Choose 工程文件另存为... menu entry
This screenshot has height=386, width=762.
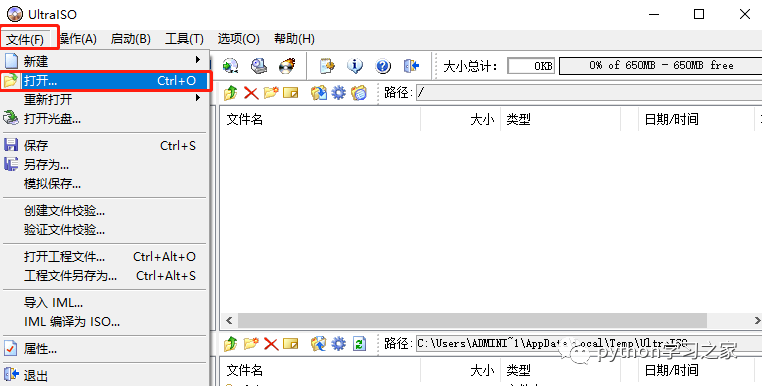pos(104,276)
